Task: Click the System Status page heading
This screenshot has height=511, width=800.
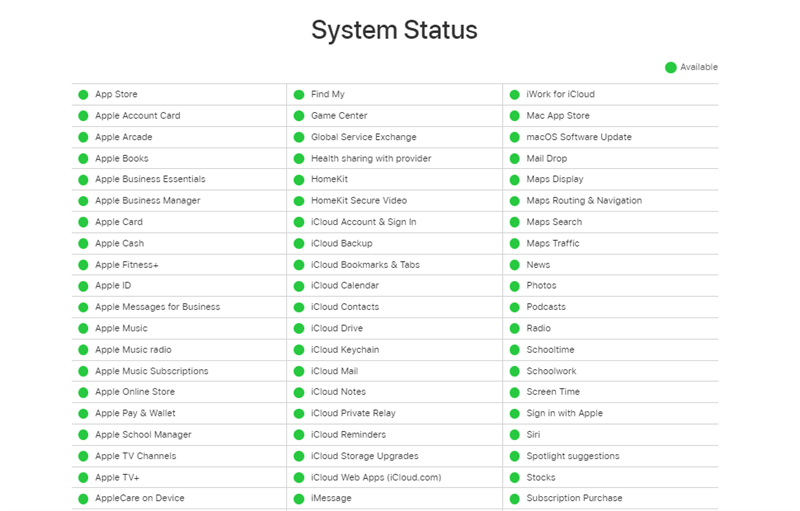Action: (394, 30)
